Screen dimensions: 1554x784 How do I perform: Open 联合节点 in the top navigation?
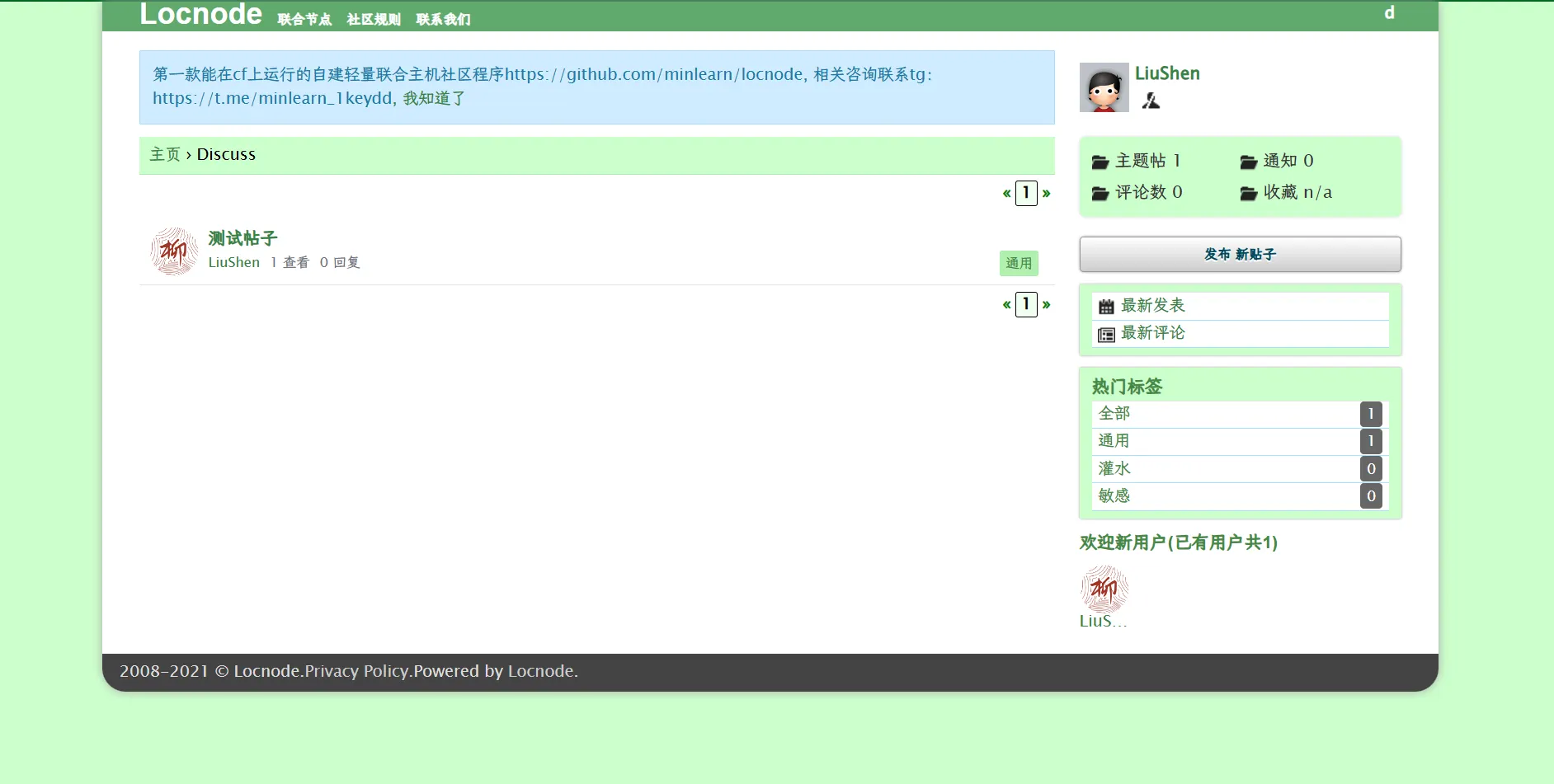point(304,19)
